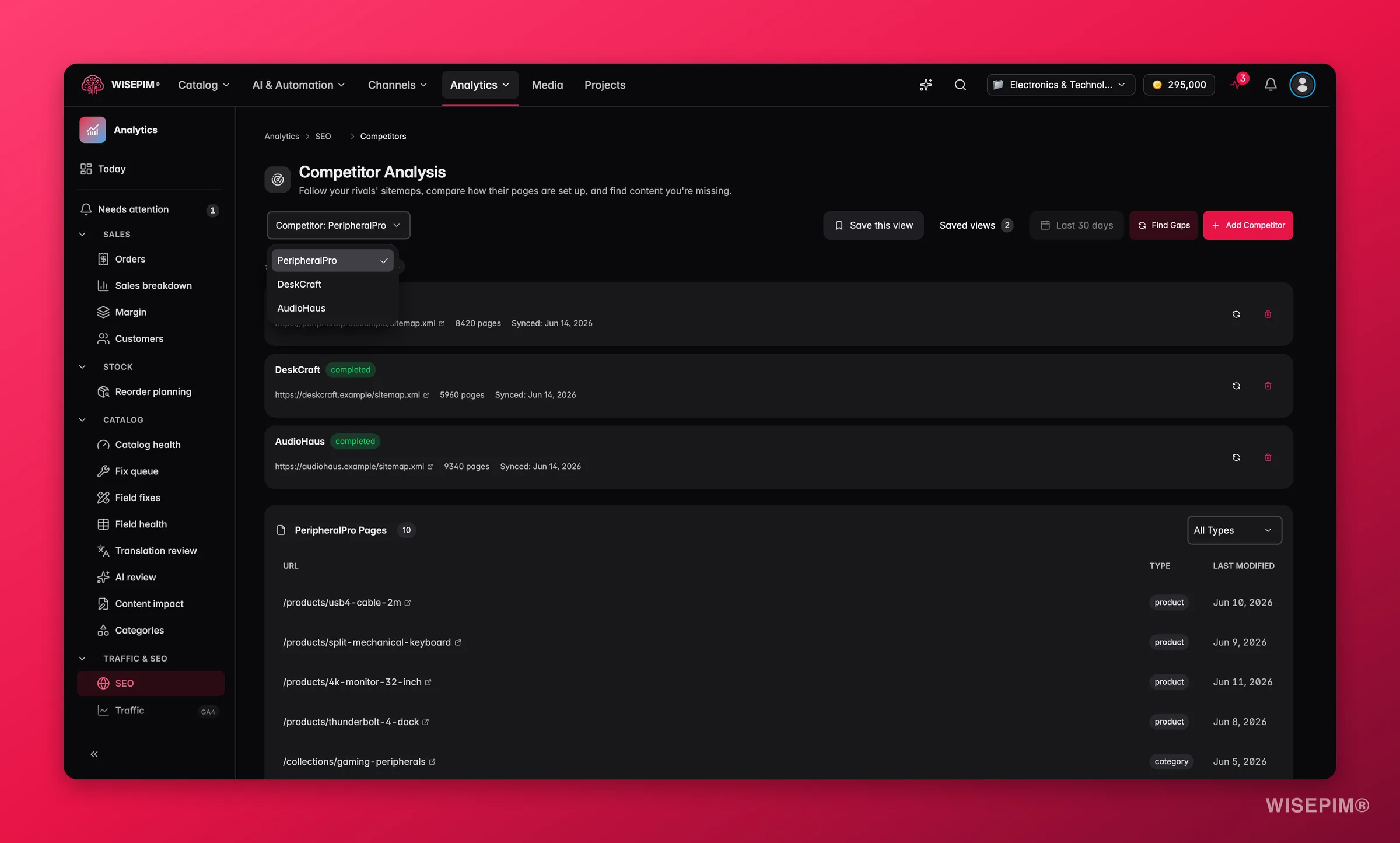The height and width of the screenshot is (843, 1400).
Task: Collapse the SALES sidebar section
Action: tap(82, 235)
